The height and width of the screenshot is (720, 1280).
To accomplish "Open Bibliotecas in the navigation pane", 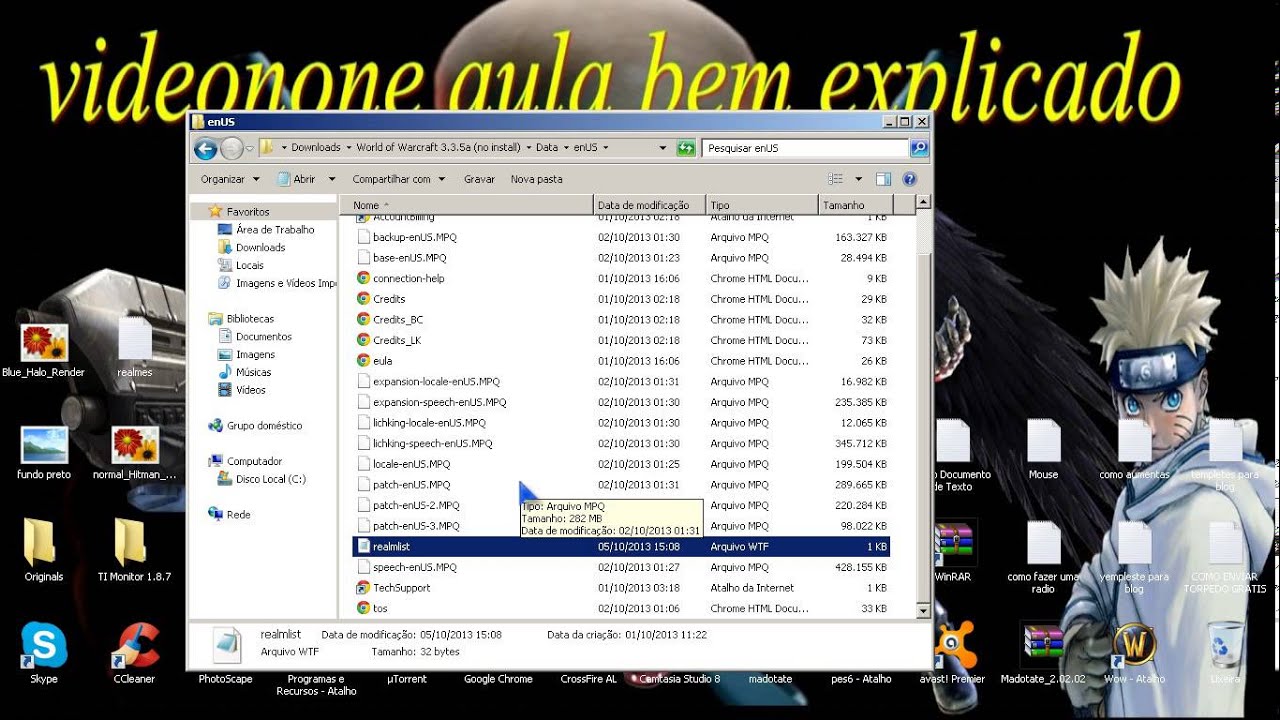I will 249,319.
